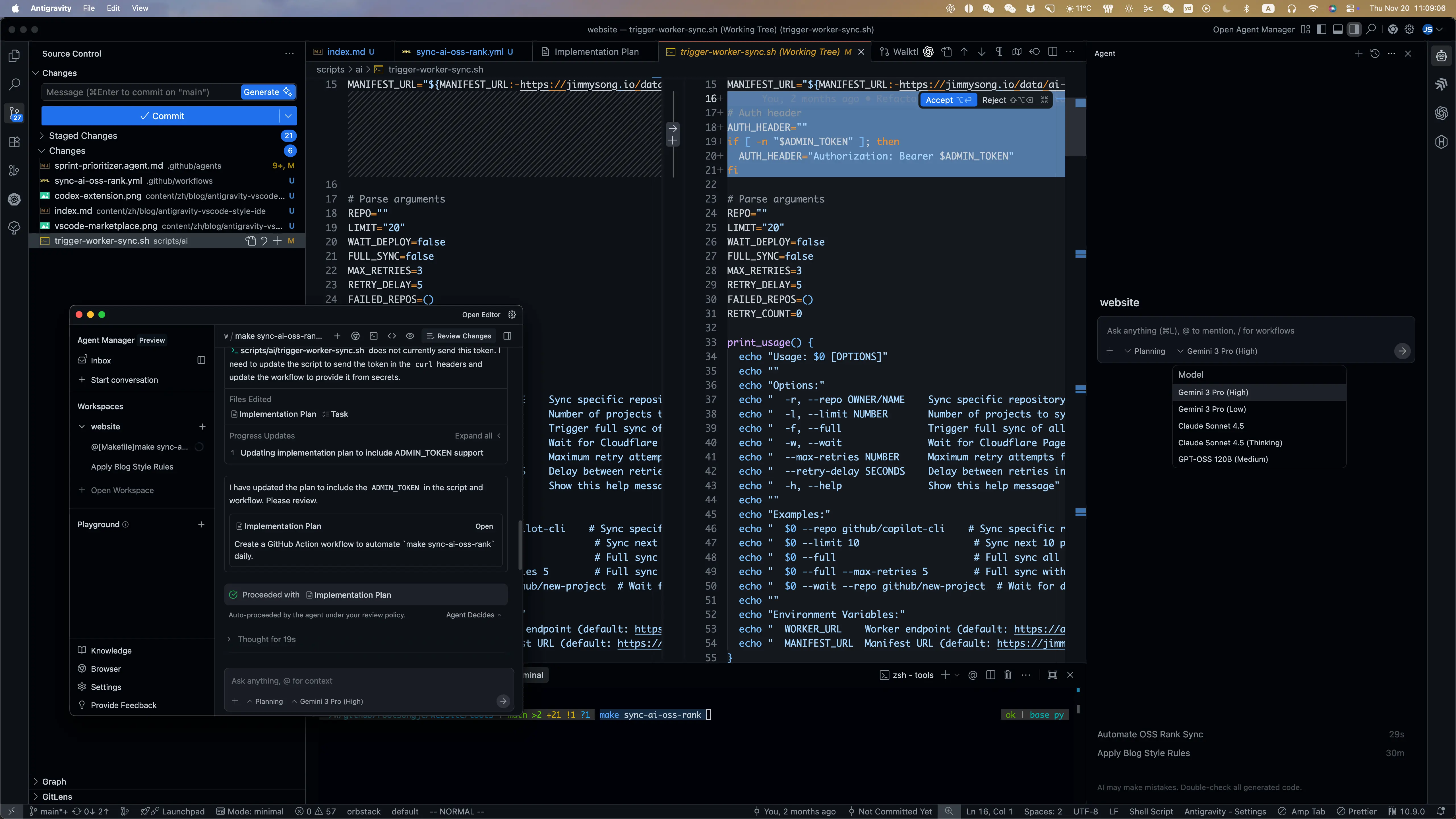Toggle the bottom panel visibility icon
Screen dimensions: 1456x819
click(1337, 29)
